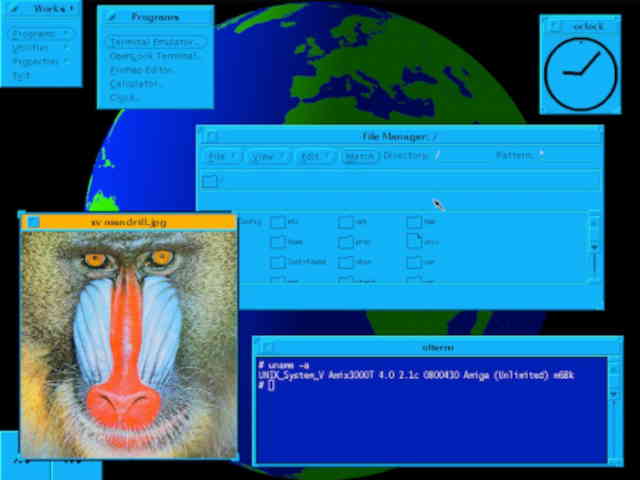Click the Match button in File Manager
This screenshot has height=480, width=640.
pyautogui.click(x=360, y=156)
